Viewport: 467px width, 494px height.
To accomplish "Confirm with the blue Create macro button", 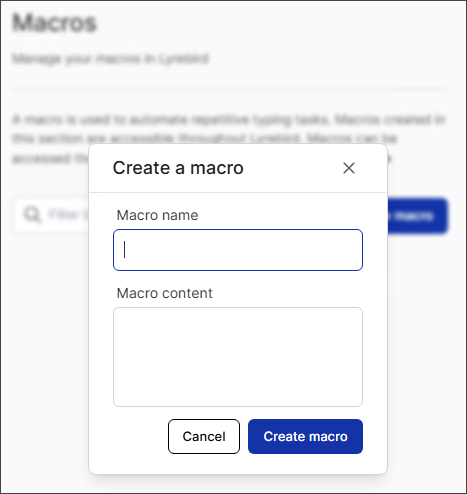I will [305, 436].
